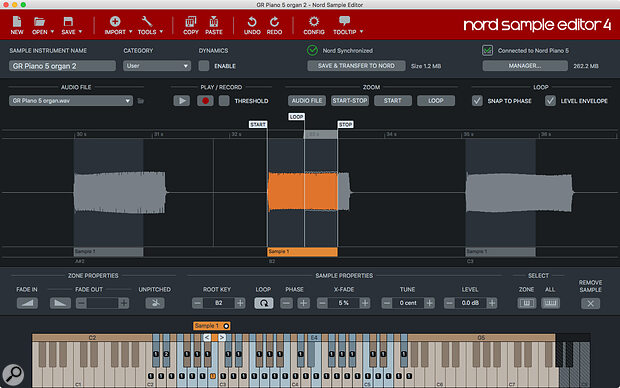Toggle Connected to Nord Piano 5 checkbox
The height and width of the screenshot is (388, 620).
pyautogui.click(x=487, y=50)
